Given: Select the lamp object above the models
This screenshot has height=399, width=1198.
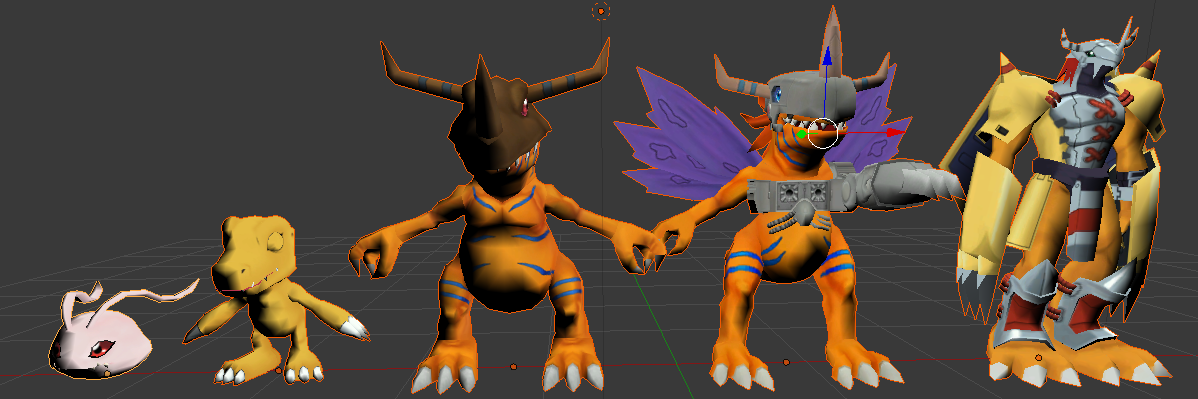Looking at the screenshot, I should click(601, 11).
